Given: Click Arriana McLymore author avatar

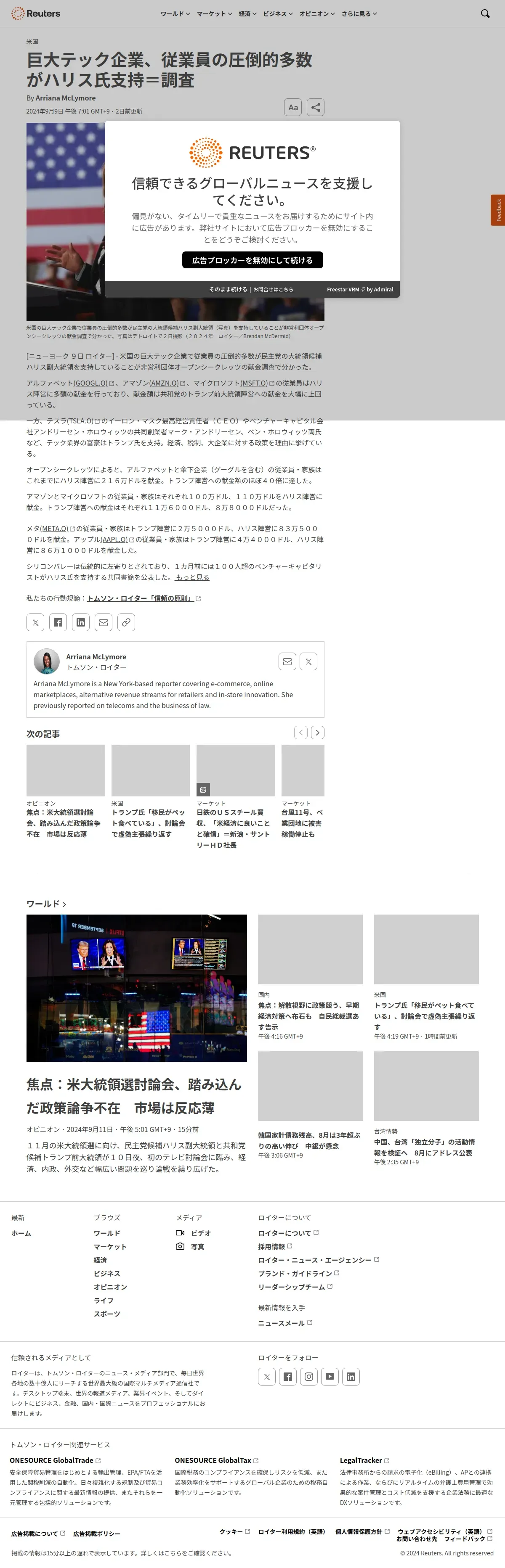Looking at the screenshot, I should (x=46, y=661).
